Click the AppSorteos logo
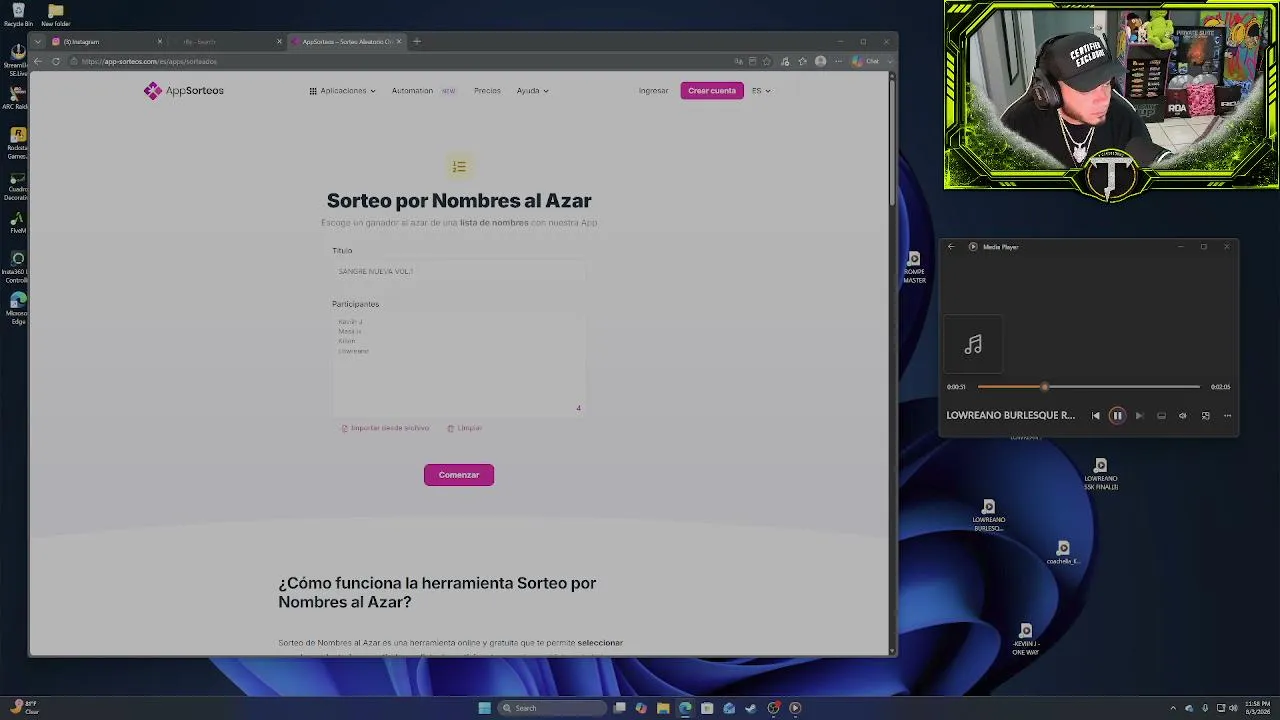The height and width of the screenshot is (720, 1280). pyautogui.click(x=184, y=91)
